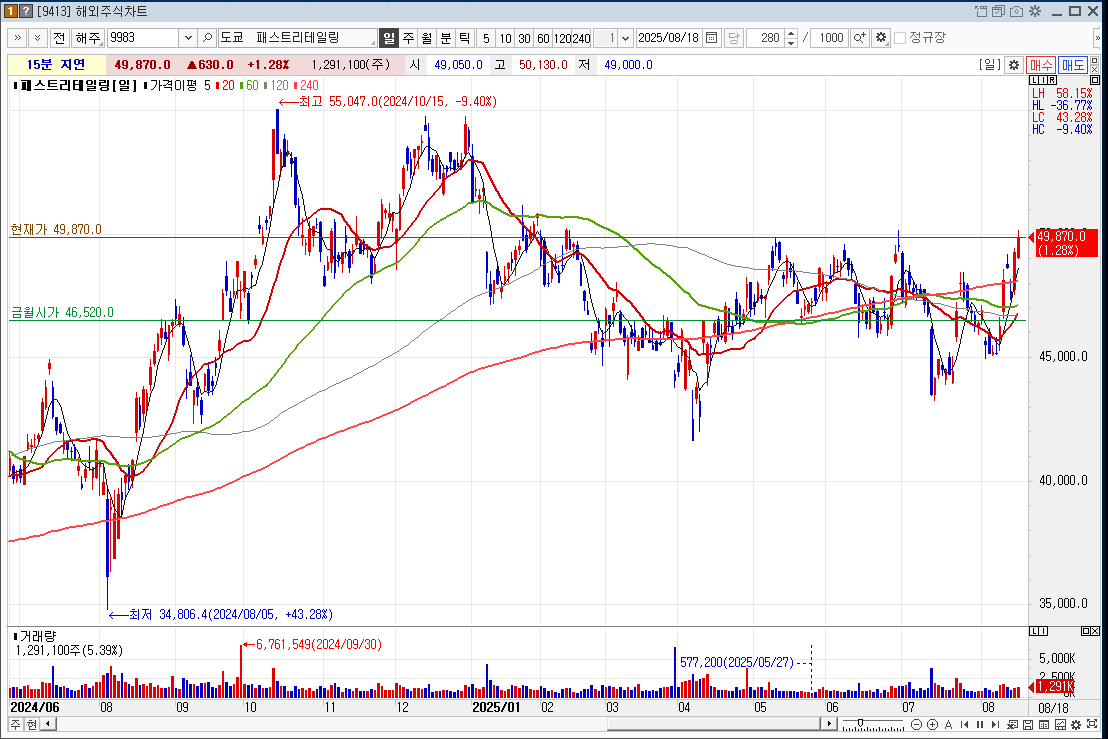Click the stock search magnifier icon
This screenshot has width=1108, height=739.
tap(208, 38)
